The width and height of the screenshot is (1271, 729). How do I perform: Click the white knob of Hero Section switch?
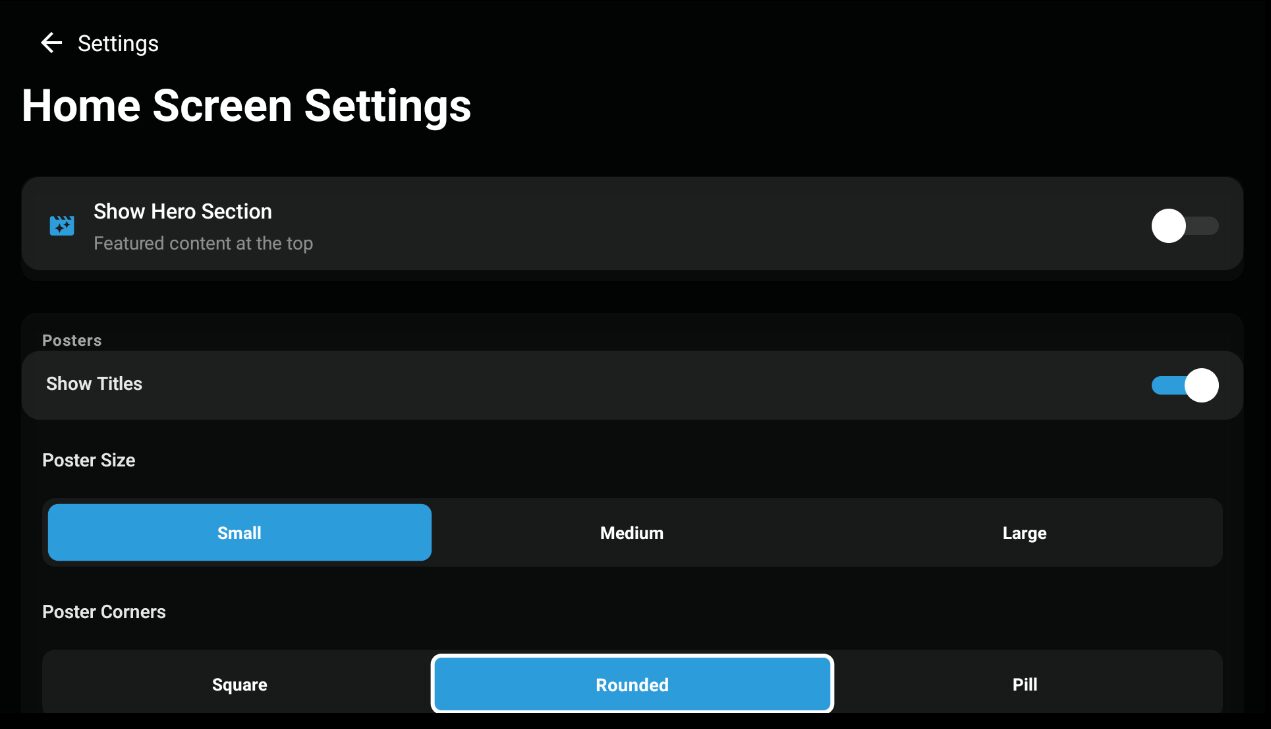(1168, 226)
